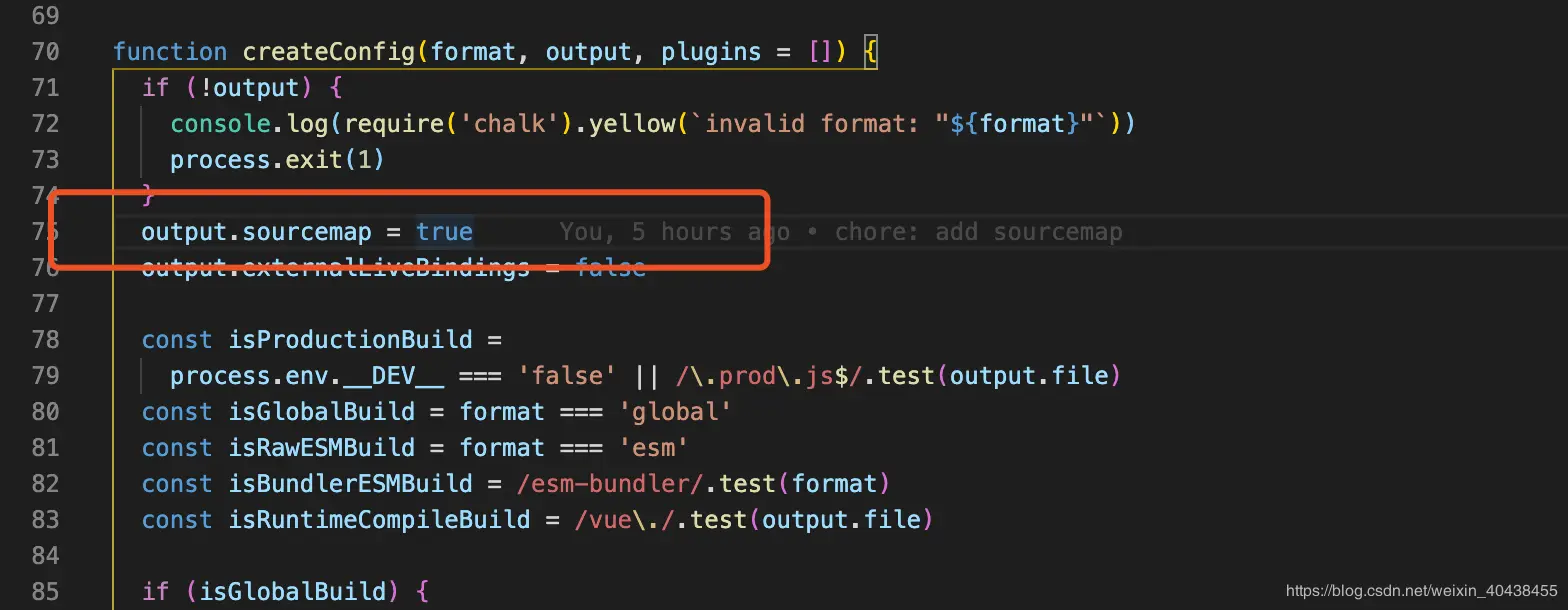Click 'process.env.__DEV__' on line 79

(307, 376)
